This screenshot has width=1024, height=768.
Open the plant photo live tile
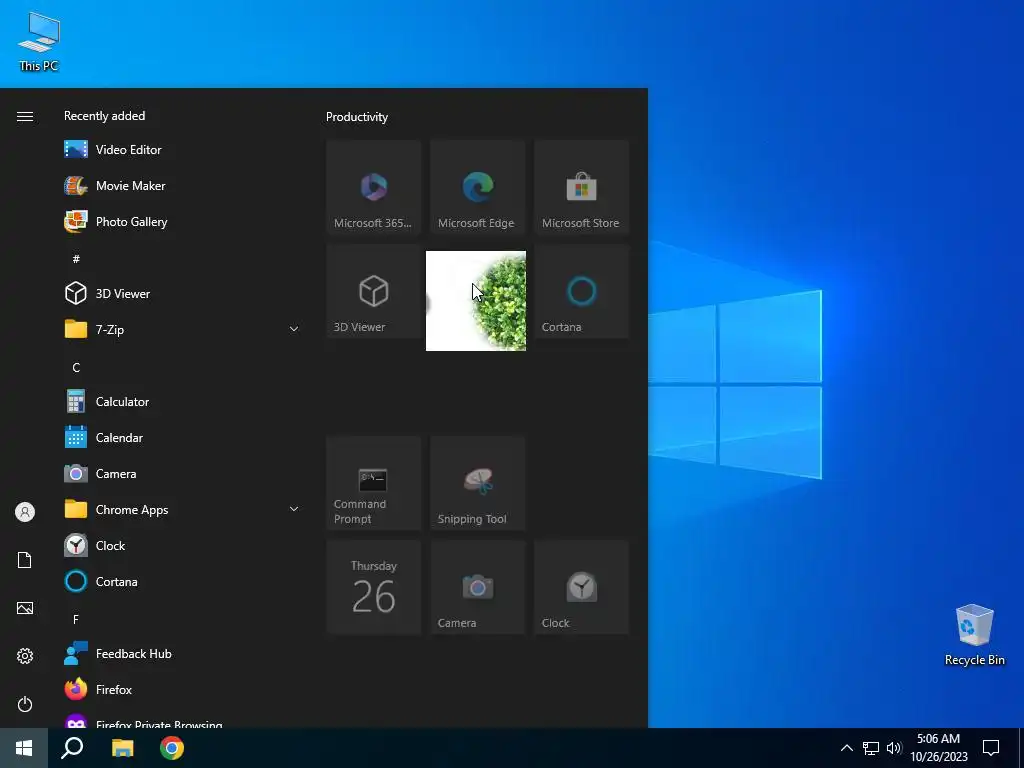[x=476, y=301]
